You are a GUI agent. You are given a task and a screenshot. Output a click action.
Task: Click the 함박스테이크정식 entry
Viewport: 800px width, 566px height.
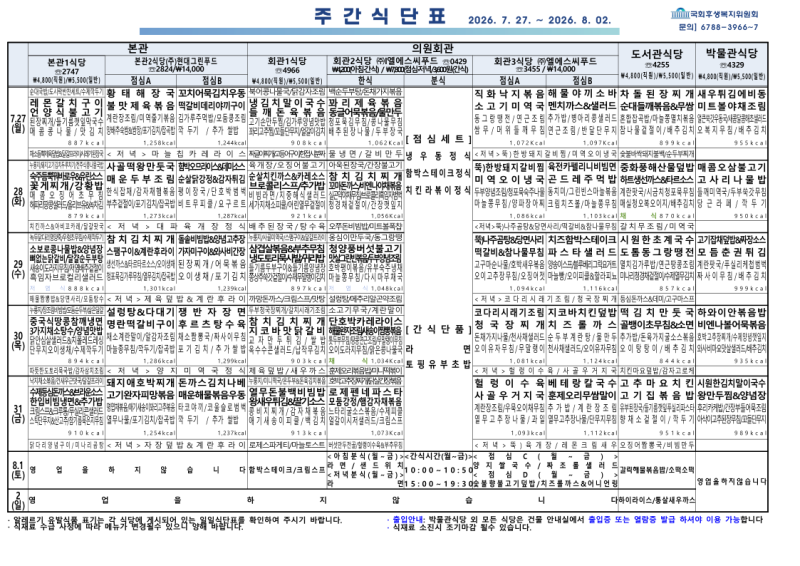pos(438,174)
